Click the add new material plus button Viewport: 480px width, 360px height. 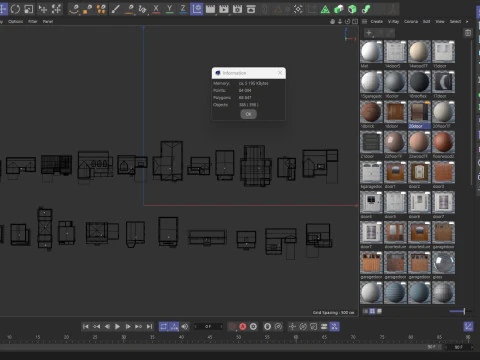pyautogui.click(x=369, y=33)
